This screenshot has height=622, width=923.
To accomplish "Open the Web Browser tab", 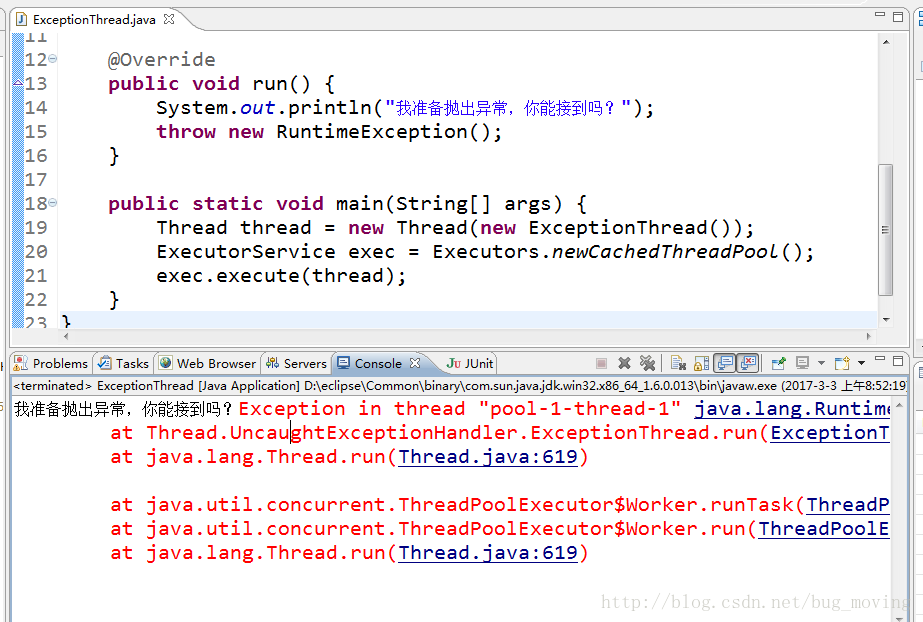I will [x=208, y=363].
